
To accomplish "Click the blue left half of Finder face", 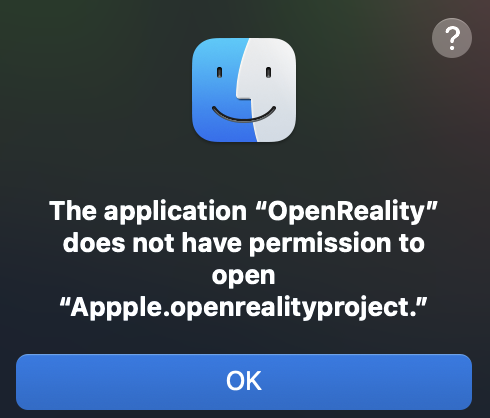I will 220,90.
